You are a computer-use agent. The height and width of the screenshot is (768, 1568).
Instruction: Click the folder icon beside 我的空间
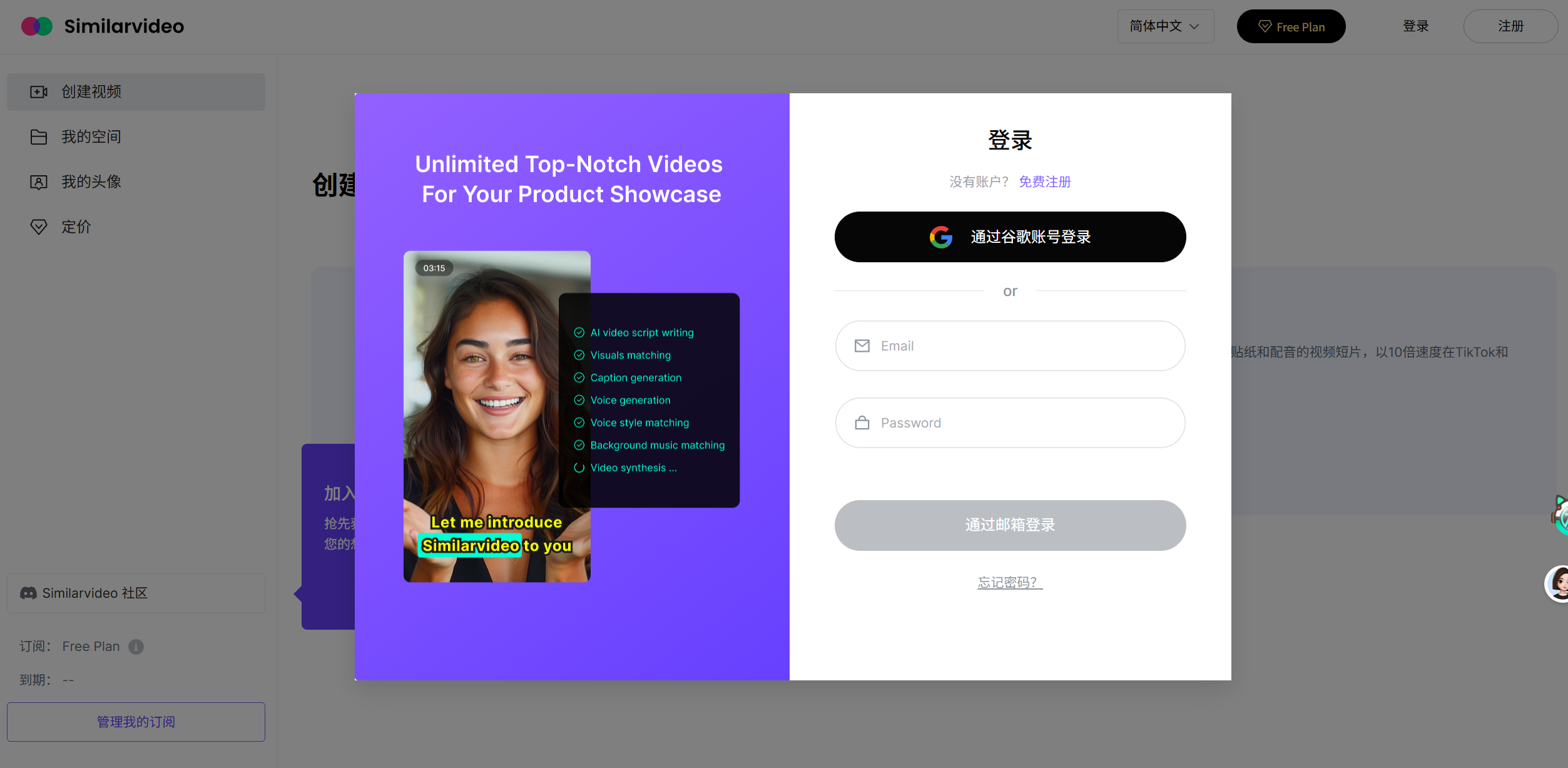(x=39, y=137)
